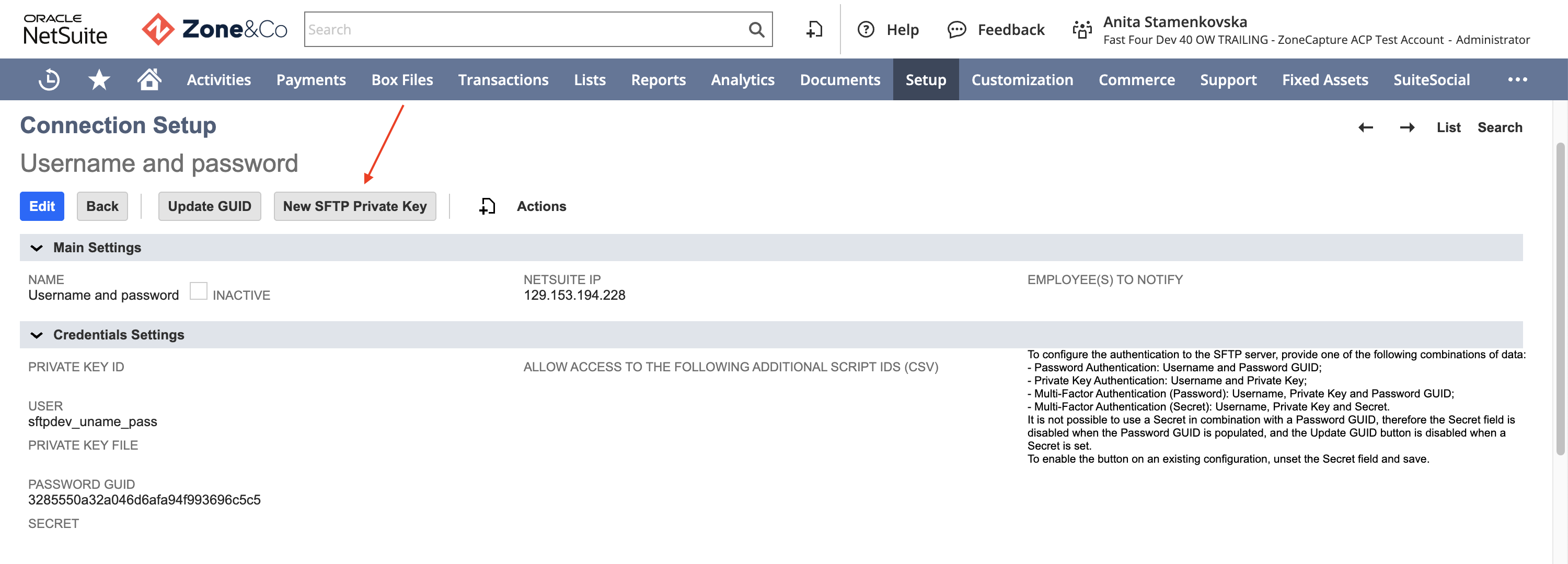Collapse the Credentials Settings section
This screenshot has height=564, width=1568.
37,335
